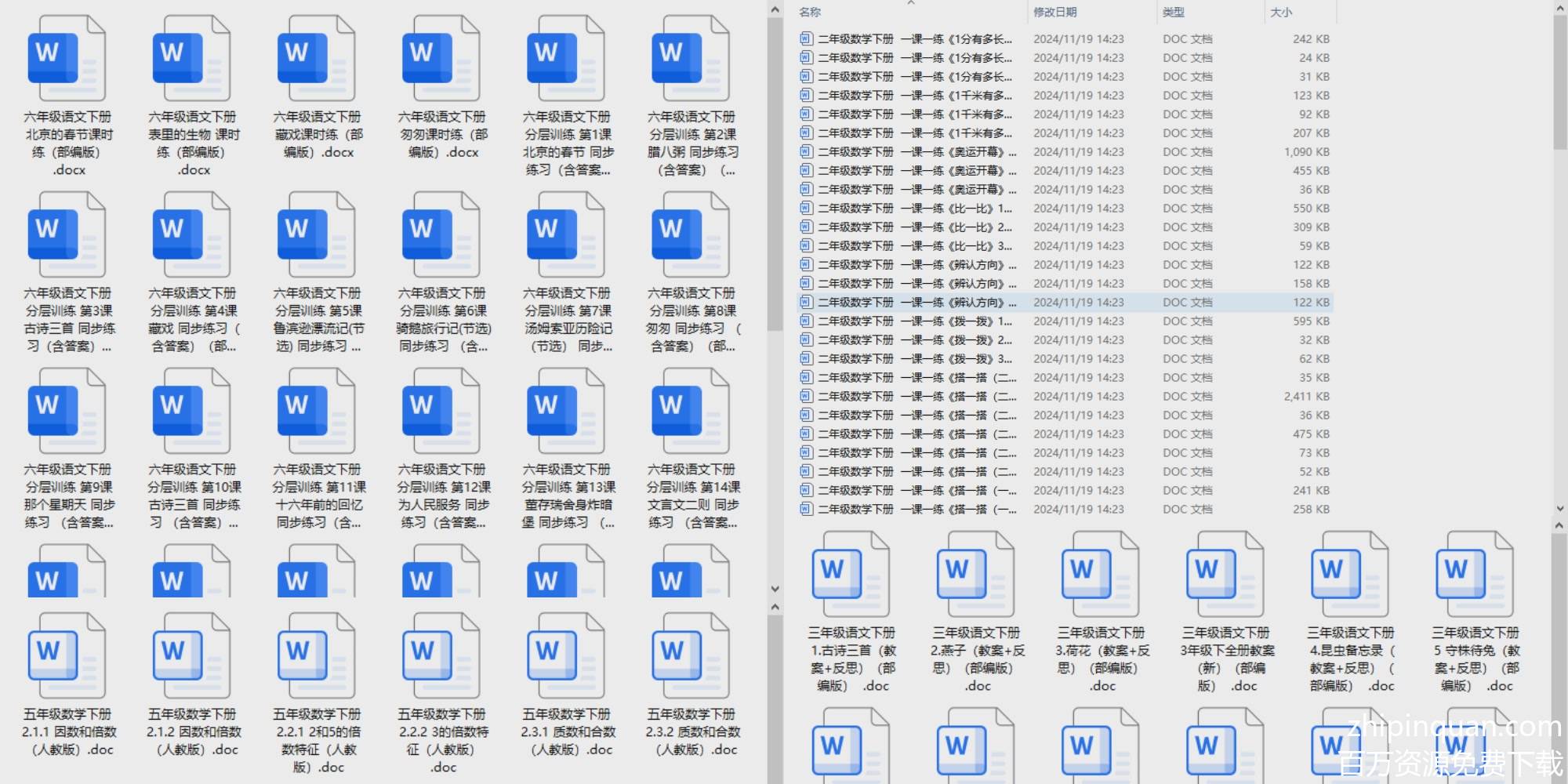Click the 第13课 董存瑞舍身炸暗堡 file icon
This screenshot has height=784, width=1568.
coord(565,412)
